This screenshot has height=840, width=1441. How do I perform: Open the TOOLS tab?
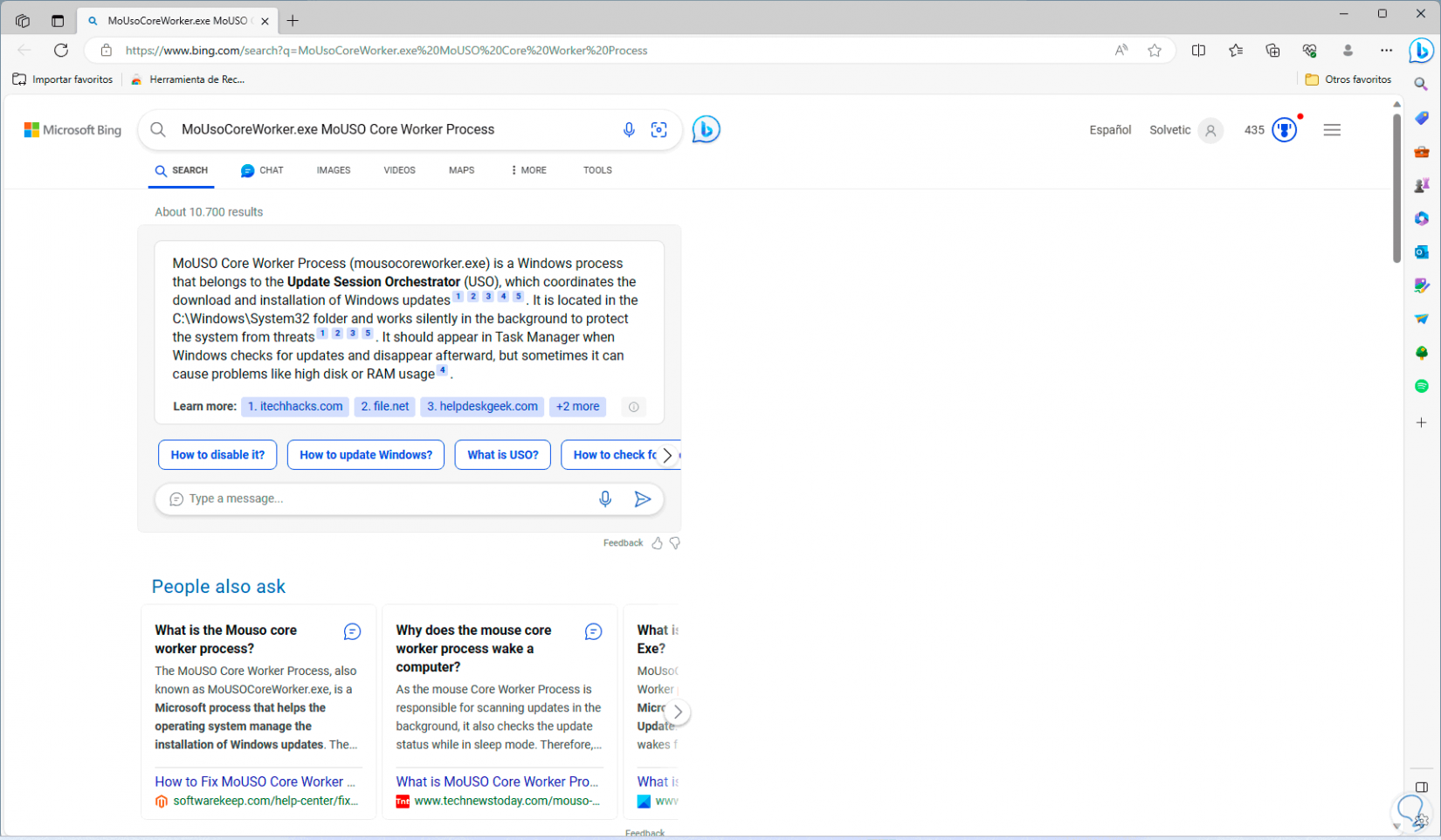point(597,170)
